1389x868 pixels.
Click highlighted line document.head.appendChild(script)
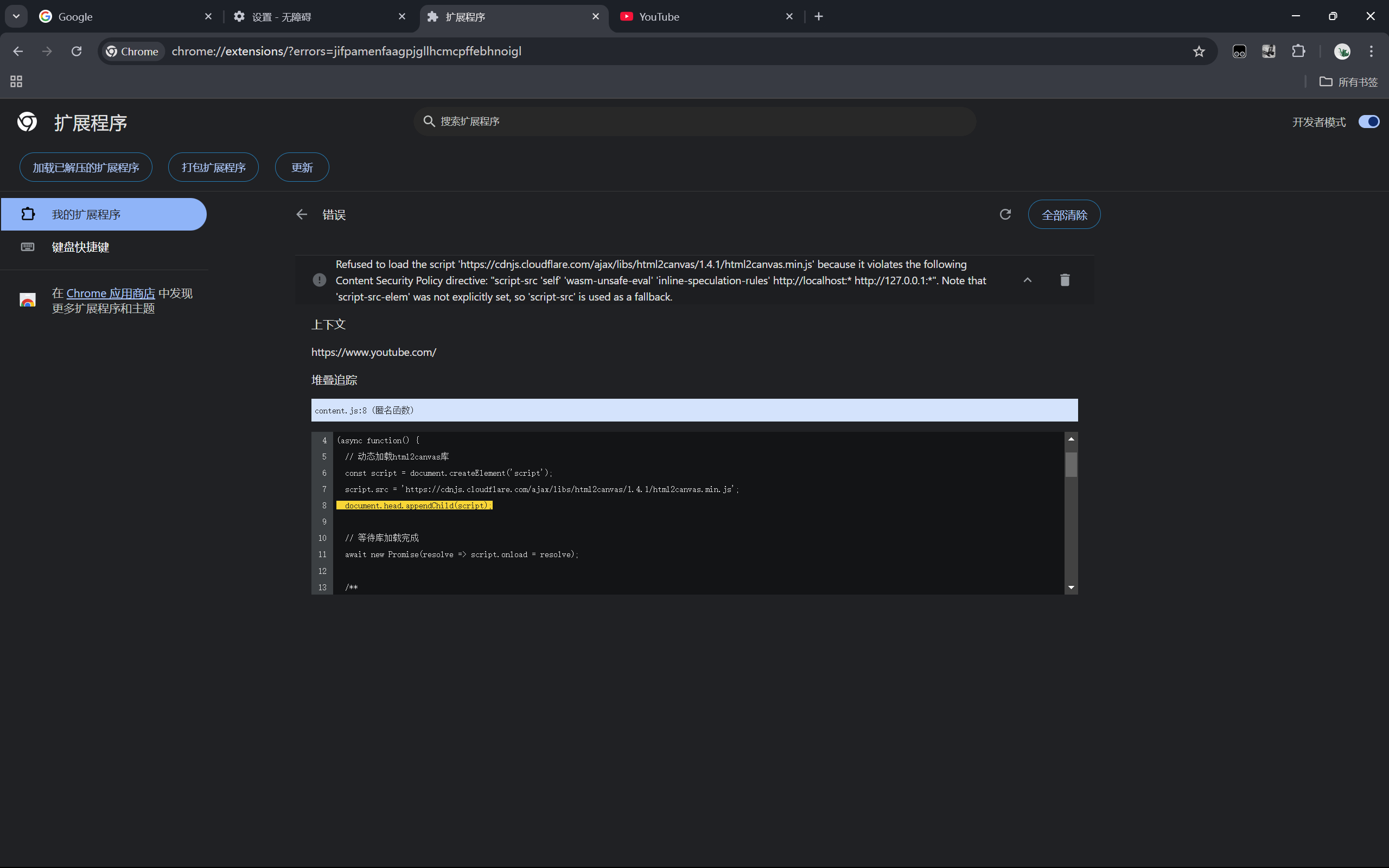coord(415,505)
